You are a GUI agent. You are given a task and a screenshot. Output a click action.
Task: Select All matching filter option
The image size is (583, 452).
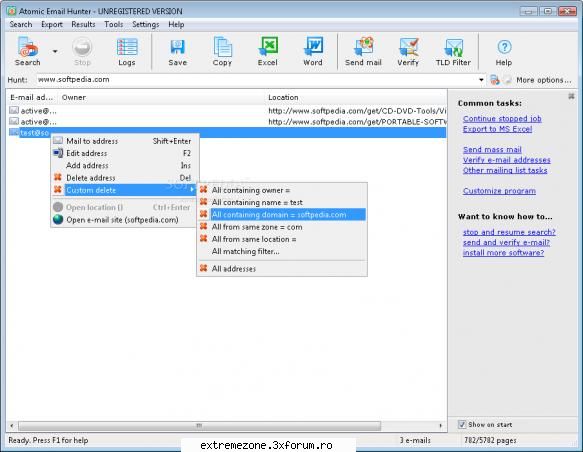coord(282,251)
